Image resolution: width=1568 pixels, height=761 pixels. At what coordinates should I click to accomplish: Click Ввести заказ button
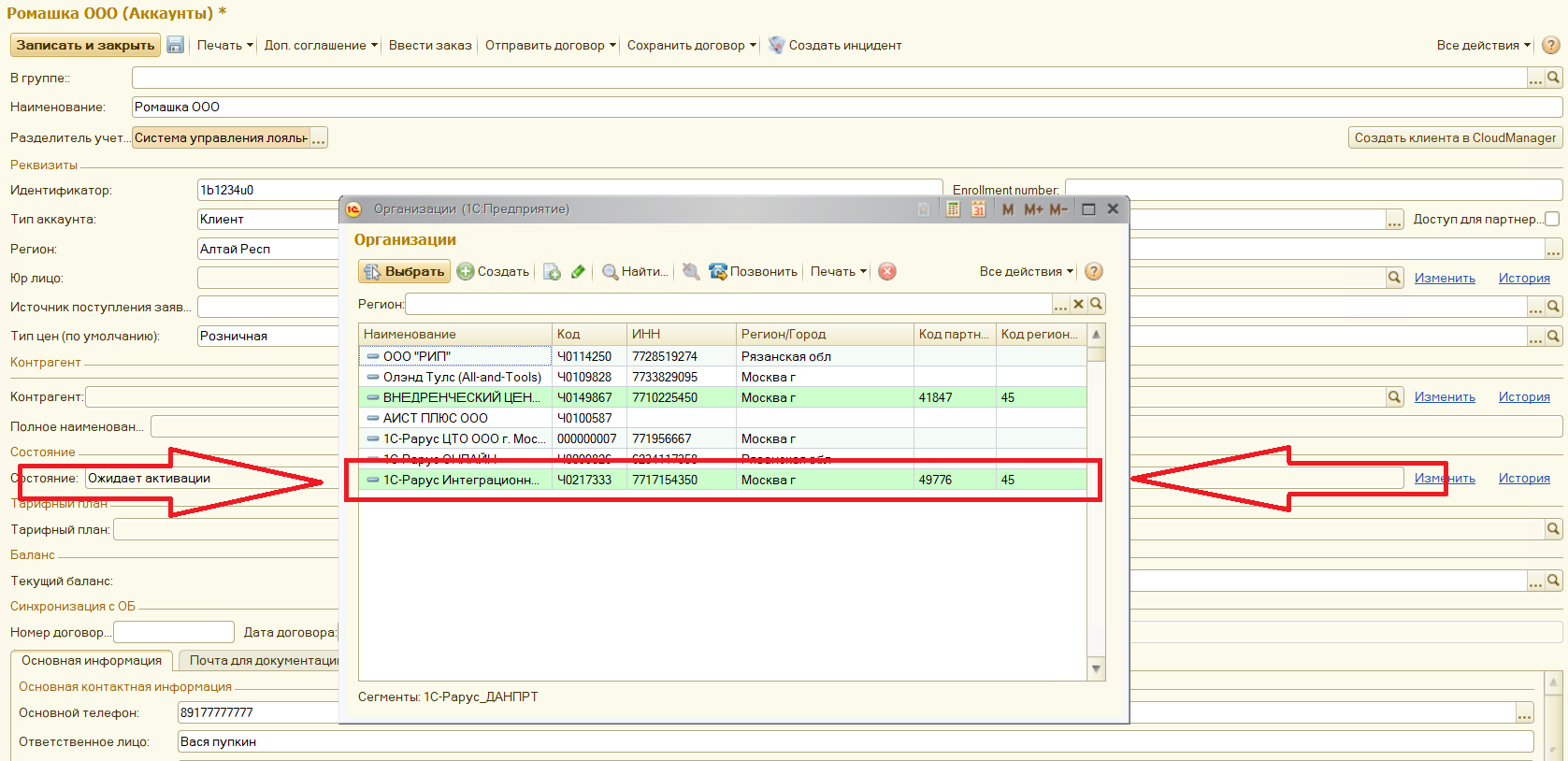pos(430,45)
